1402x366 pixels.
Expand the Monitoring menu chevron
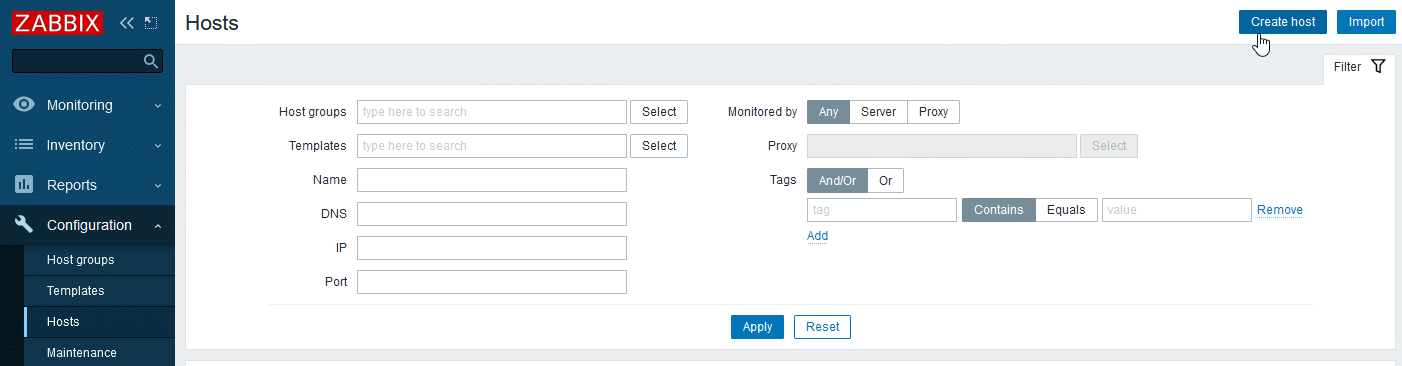(158, 106)
